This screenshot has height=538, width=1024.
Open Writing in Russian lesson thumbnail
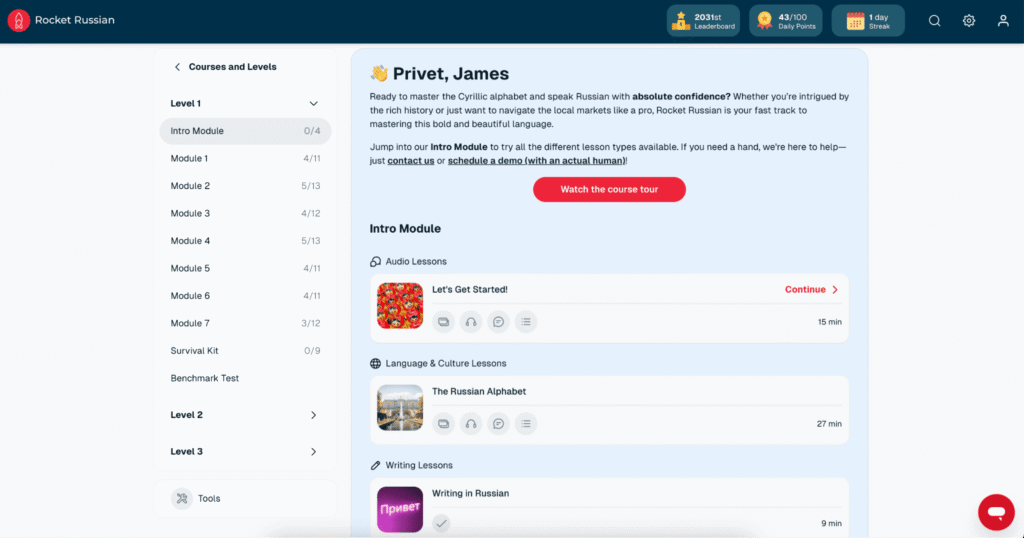click(400, 509)
